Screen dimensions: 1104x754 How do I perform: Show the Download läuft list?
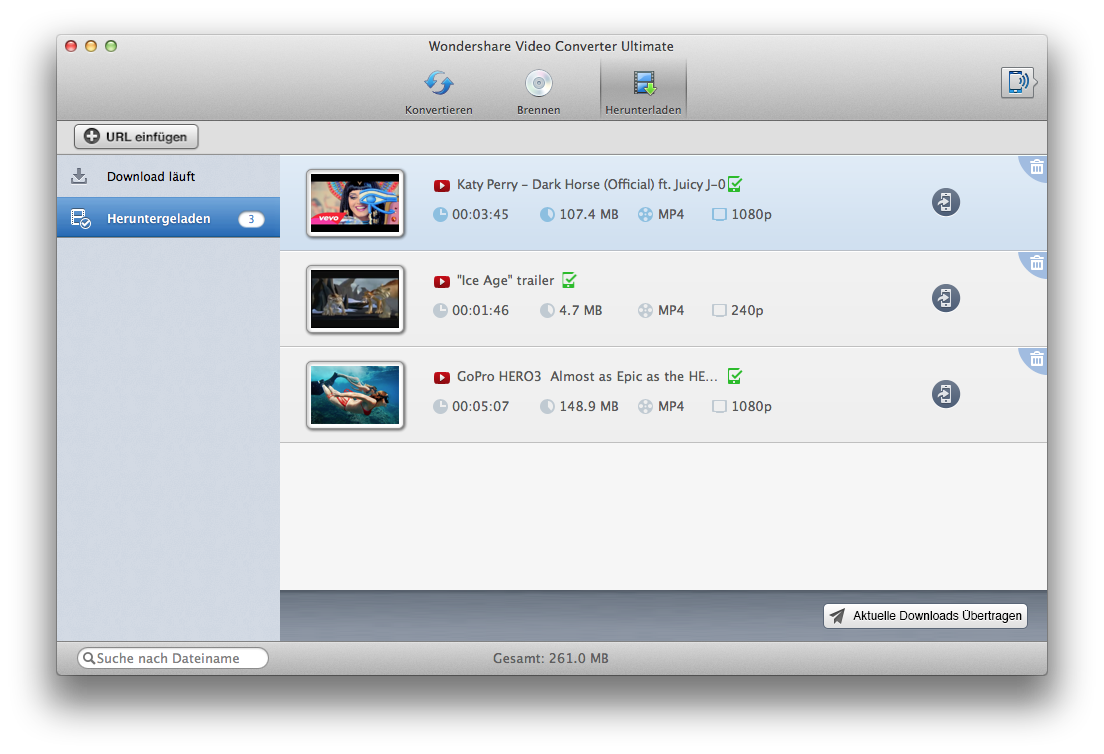(168, 177)
